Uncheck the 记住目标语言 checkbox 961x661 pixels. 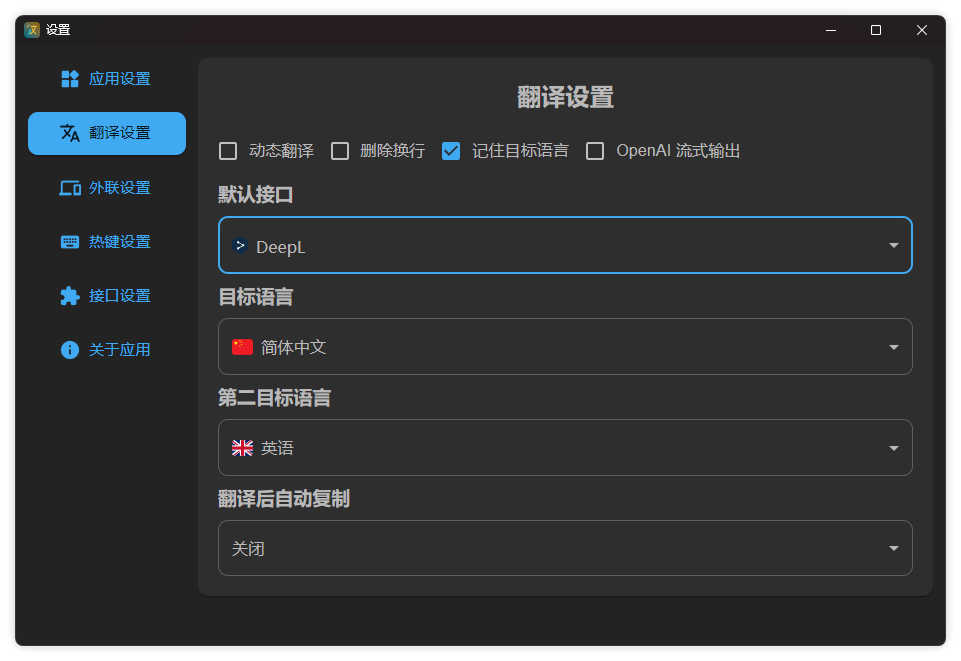[x=451, y=151]
